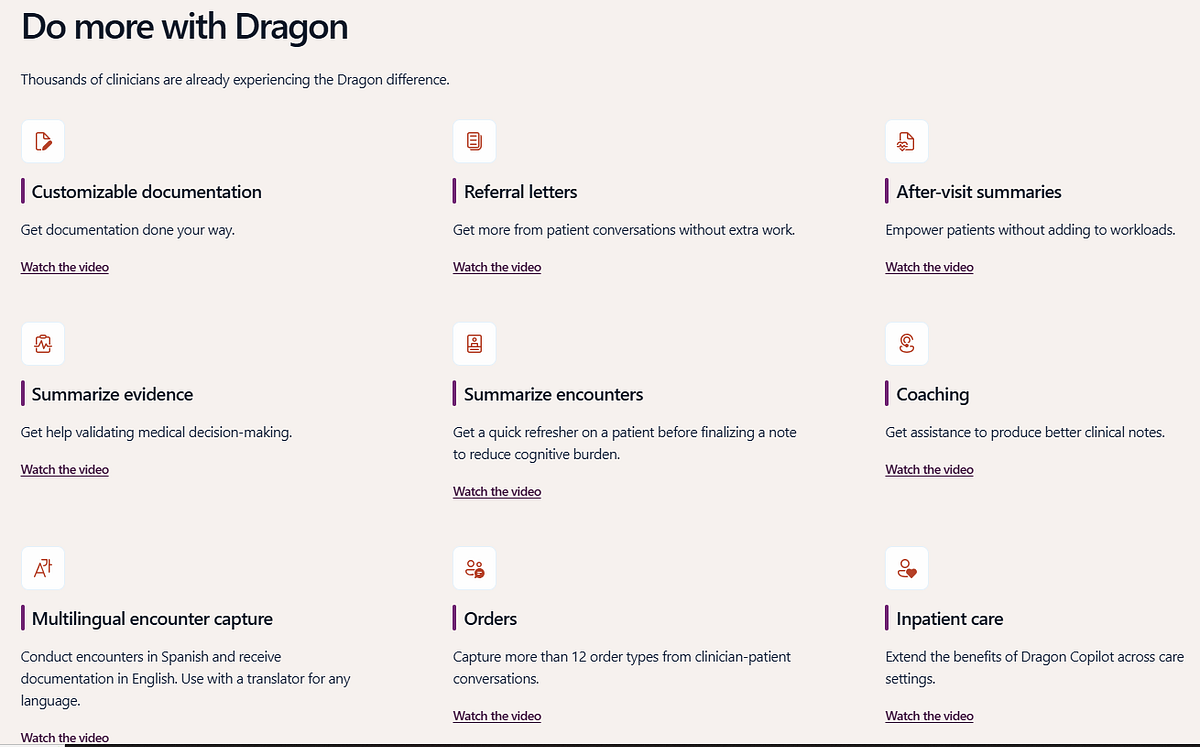Watch the video for After-visit summaries
This screenshot has height=747, width=1200.
tap(929, 267)
